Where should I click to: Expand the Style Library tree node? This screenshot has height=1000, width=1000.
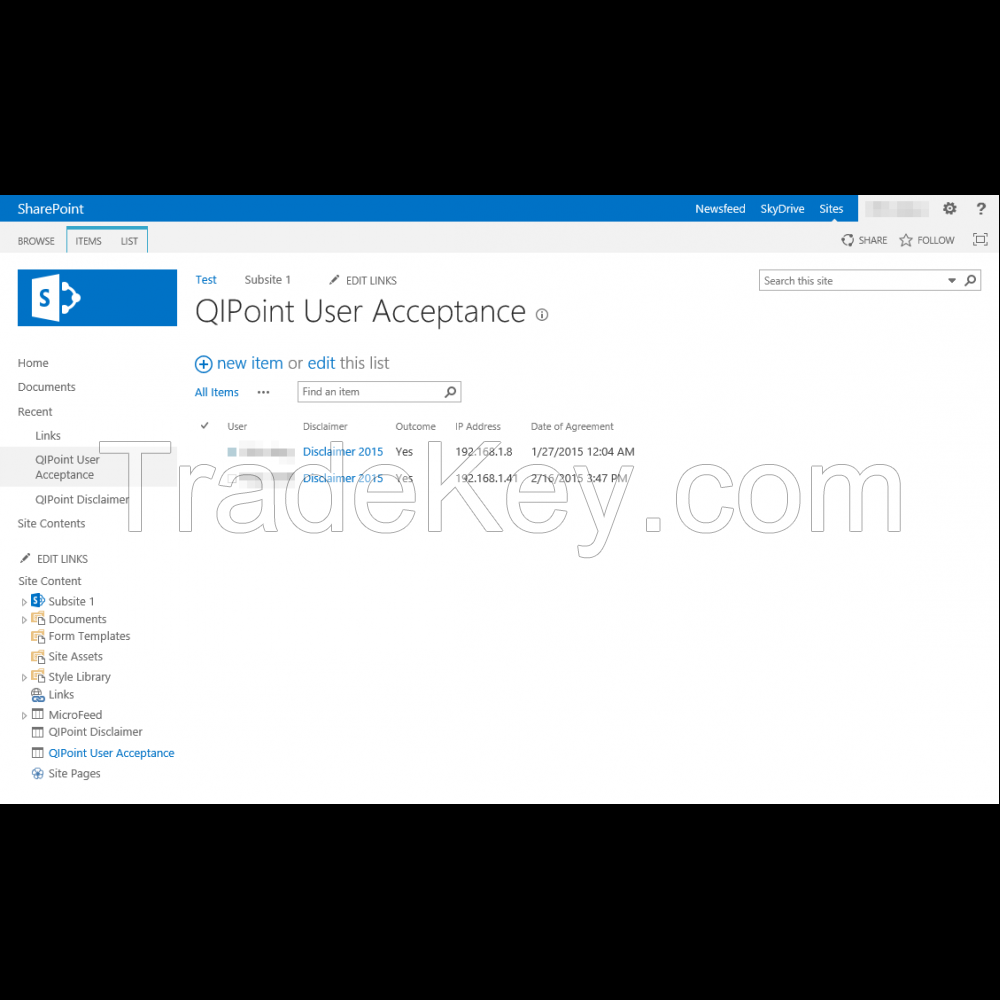pyautogui.click(x=24, y=677)
